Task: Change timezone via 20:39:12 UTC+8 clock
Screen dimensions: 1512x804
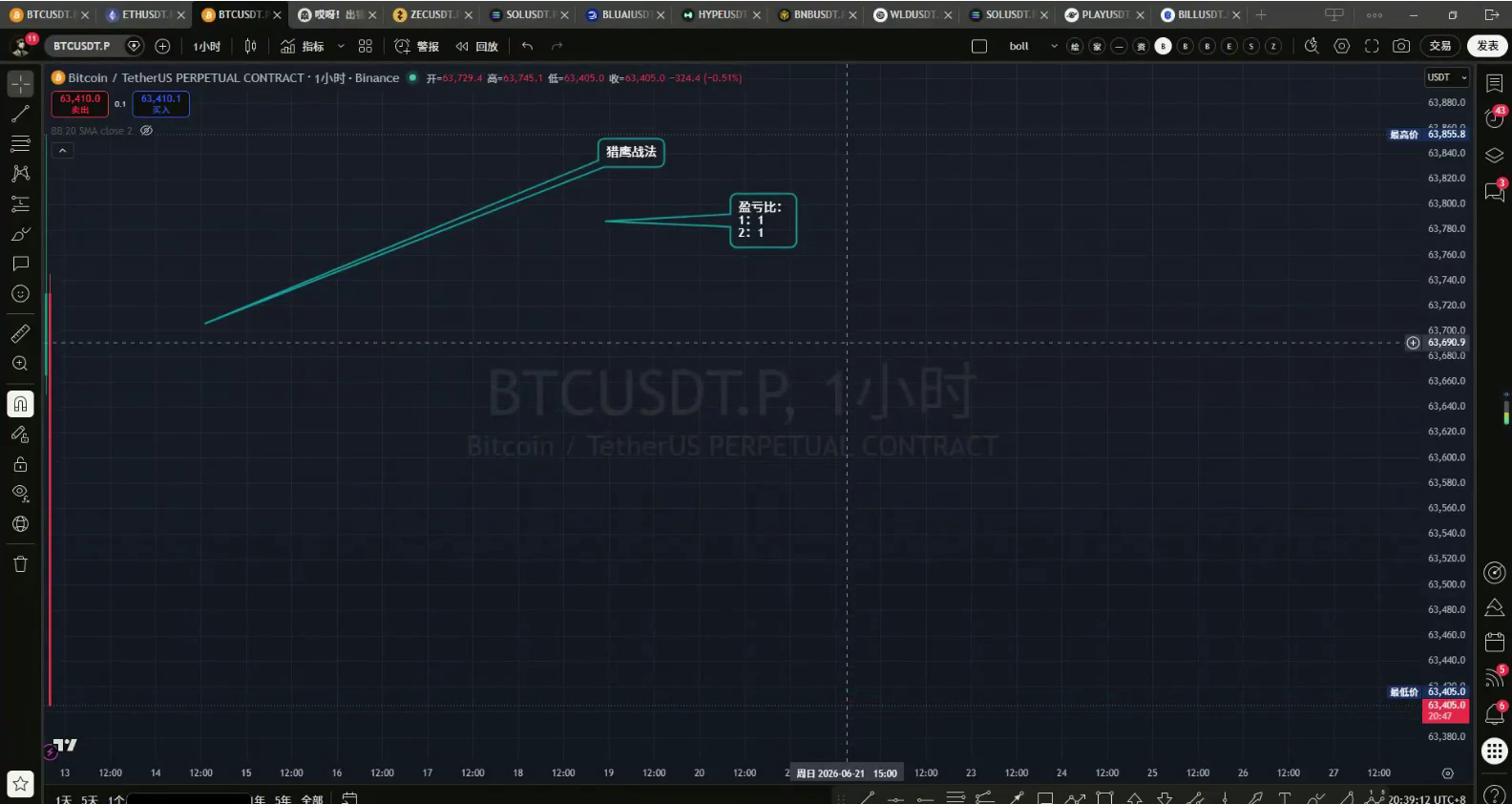Action: coord(1426,799)
